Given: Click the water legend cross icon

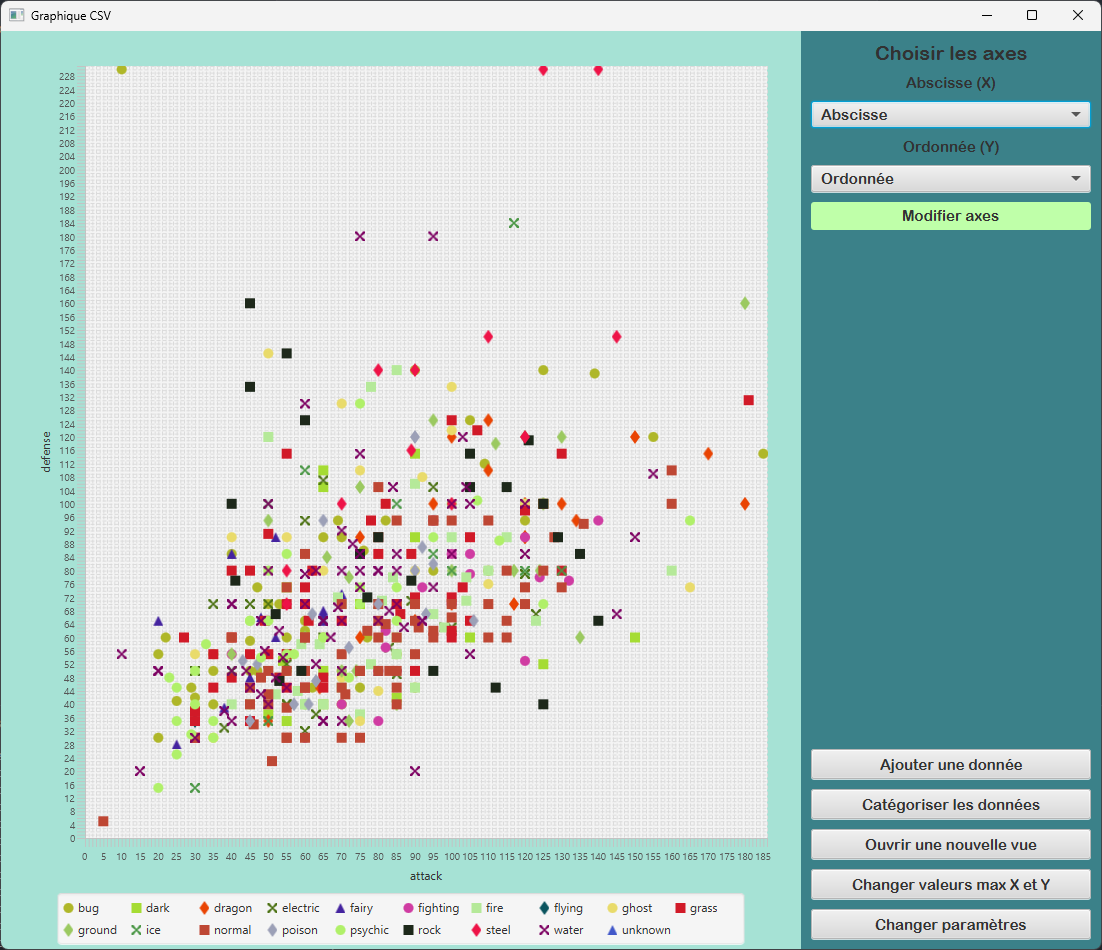Looking at the screenshot, I should (x=544, y=930).
